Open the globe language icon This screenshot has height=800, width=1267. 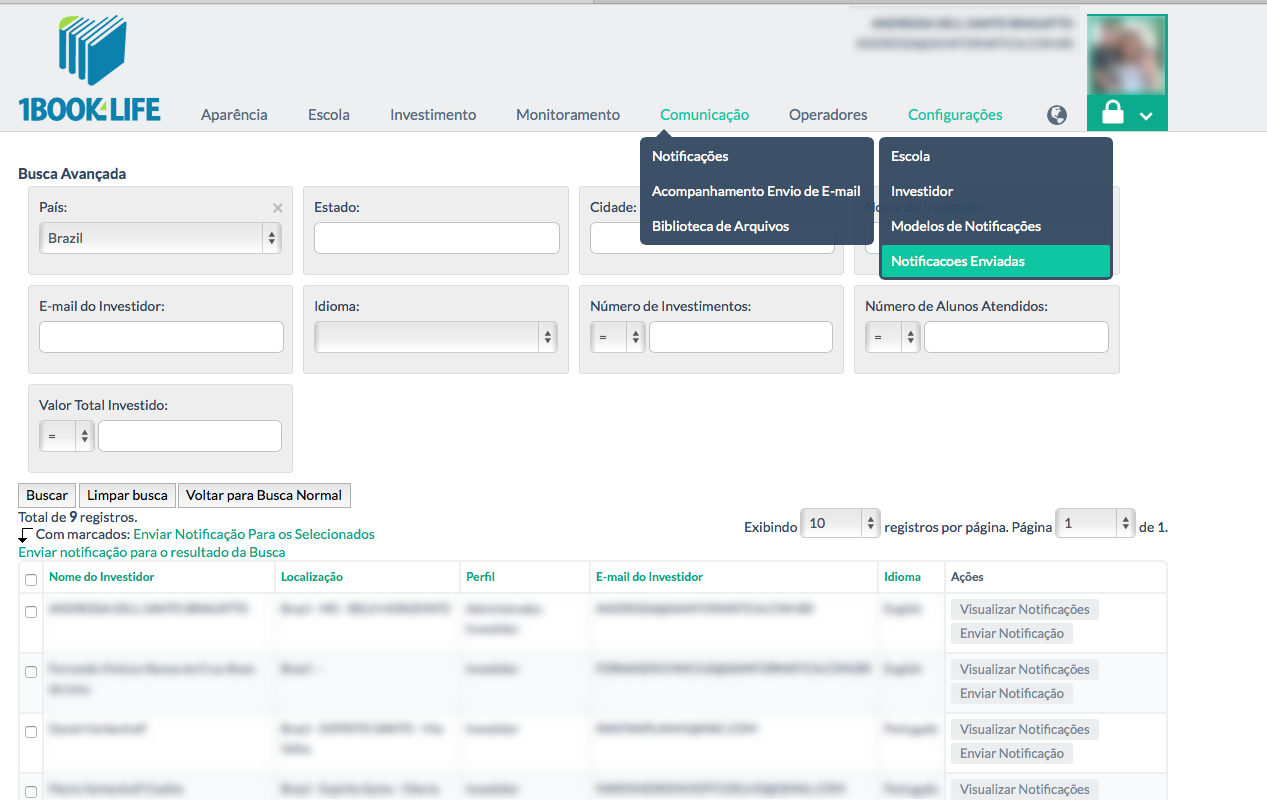[1057, 115]
